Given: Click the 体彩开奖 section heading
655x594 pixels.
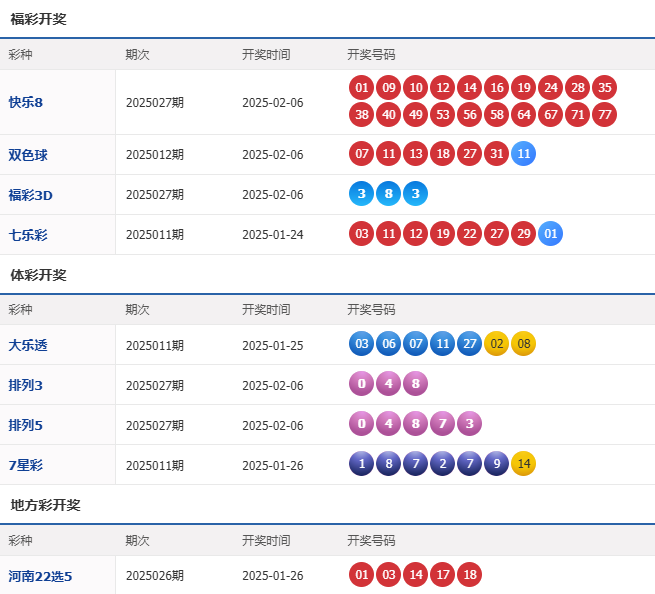Looking at the screenshot, I should tap(38, 275).
